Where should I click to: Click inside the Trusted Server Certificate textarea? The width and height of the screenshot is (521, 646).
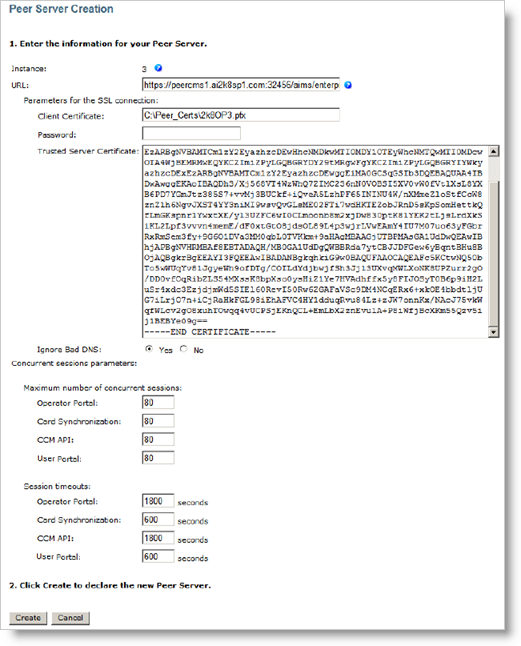pos(315,241)
